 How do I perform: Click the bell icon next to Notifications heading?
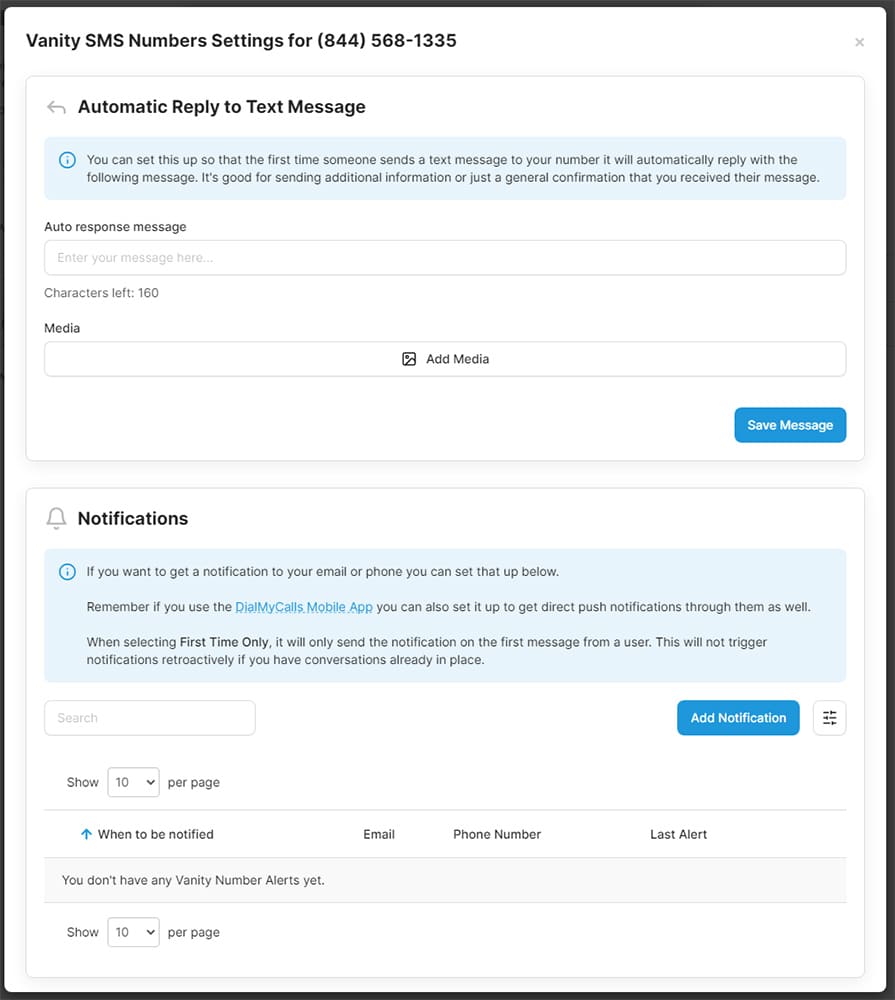(57, 518)
